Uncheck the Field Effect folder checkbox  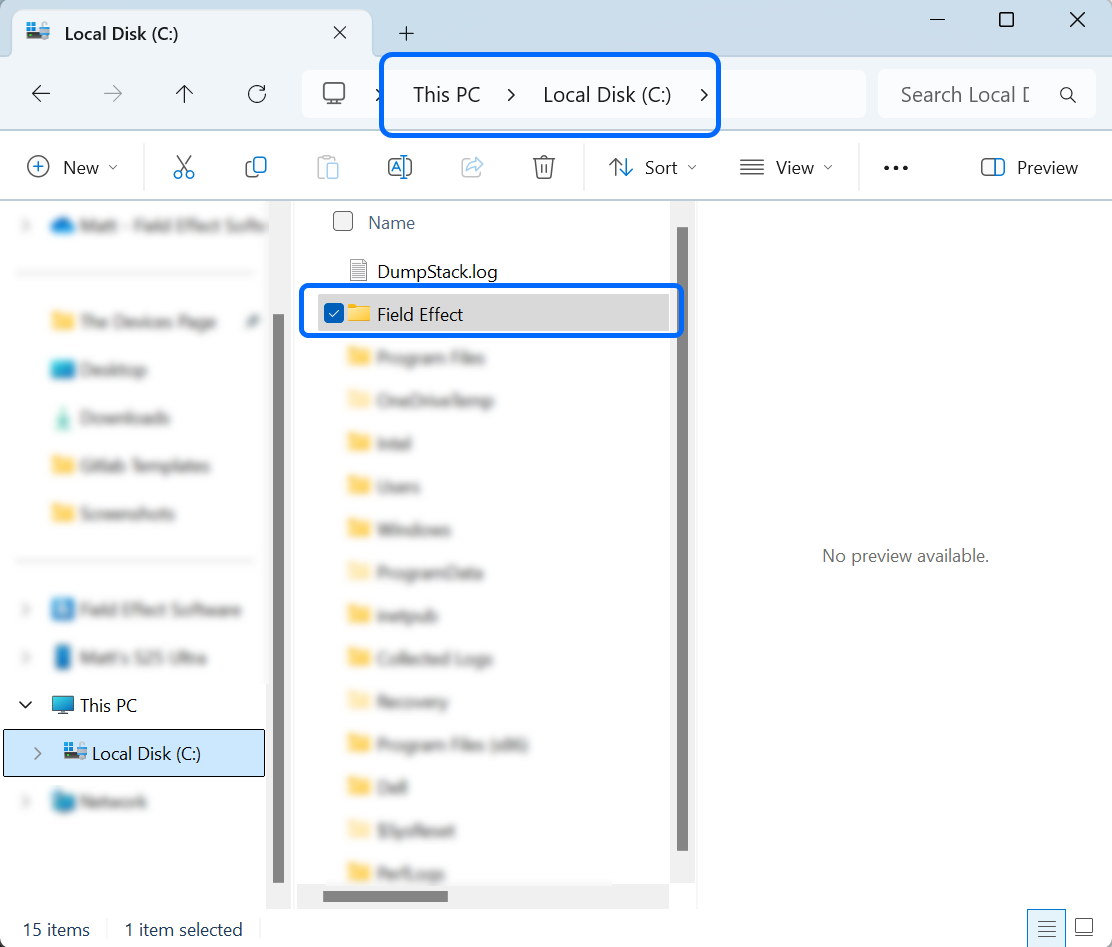pyautogui.click(x=333, y=313)
